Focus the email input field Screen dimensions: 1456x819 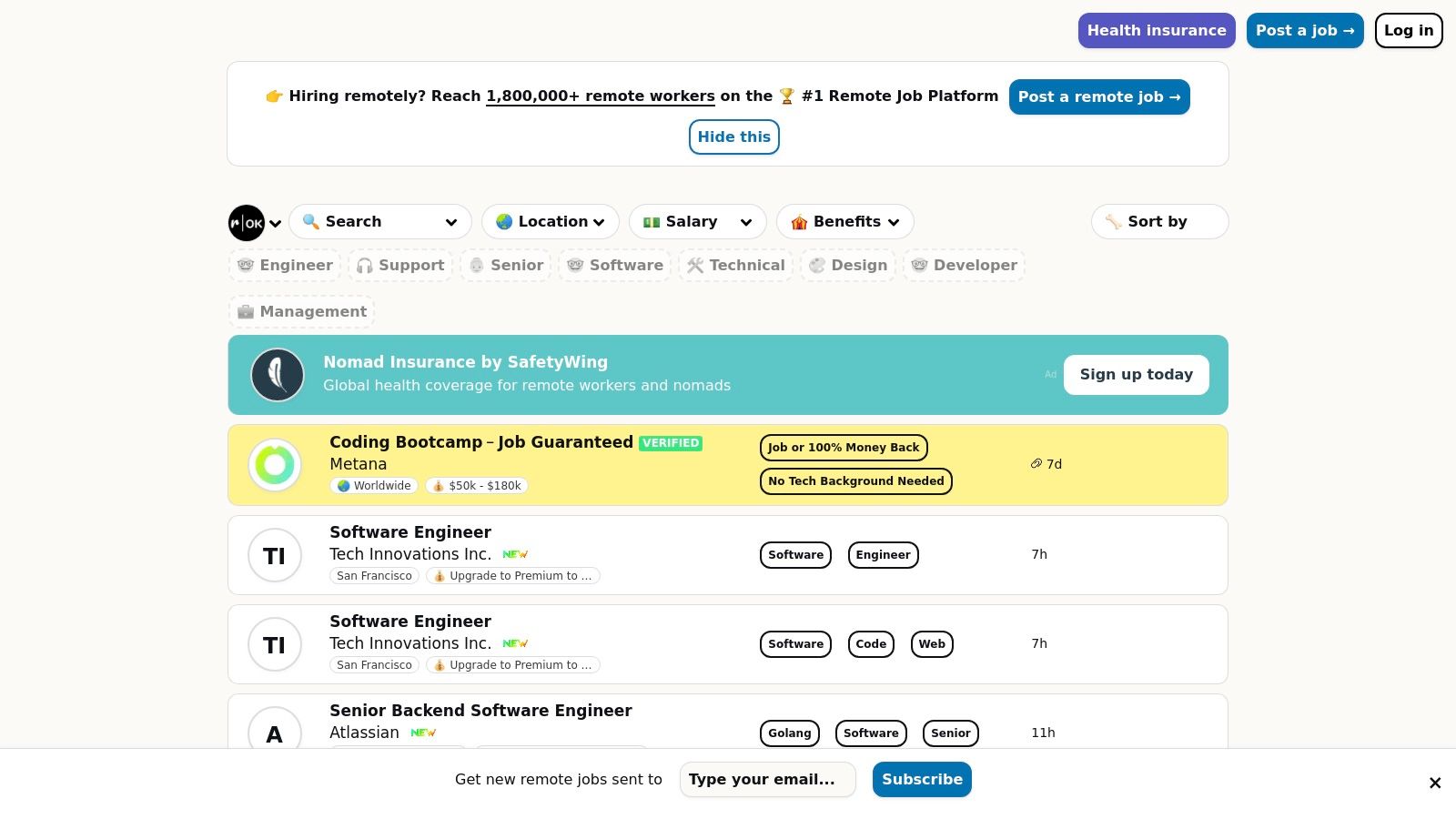click(767, 780)
